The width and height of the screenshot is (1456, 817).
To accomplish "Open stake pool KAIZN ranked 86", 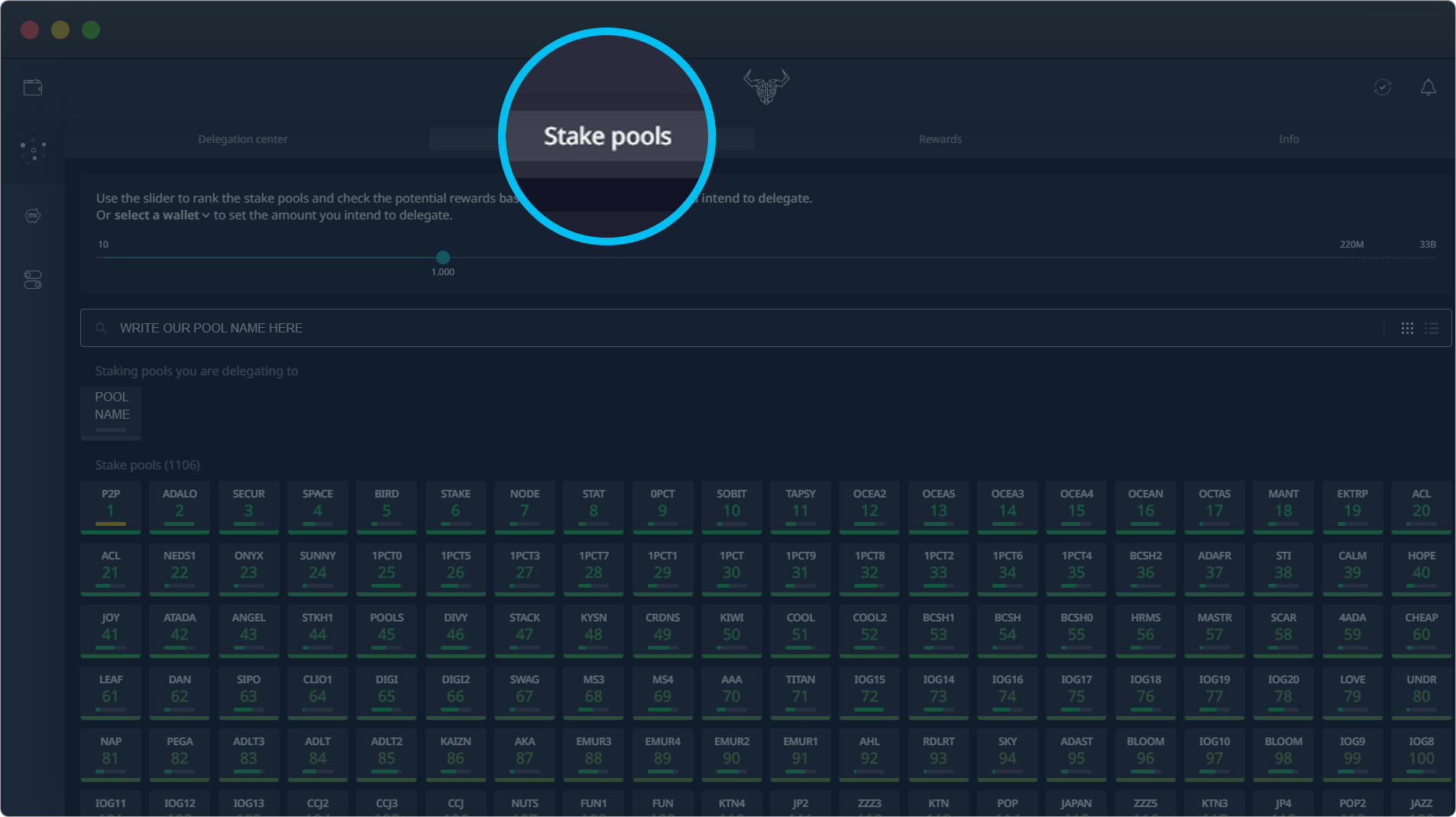I will click(455, 755).
